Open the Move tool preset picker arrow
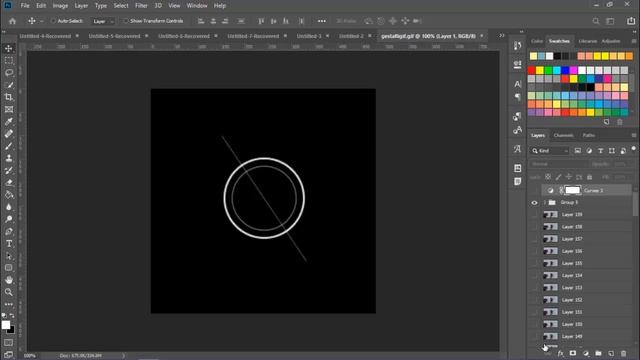 42,21
